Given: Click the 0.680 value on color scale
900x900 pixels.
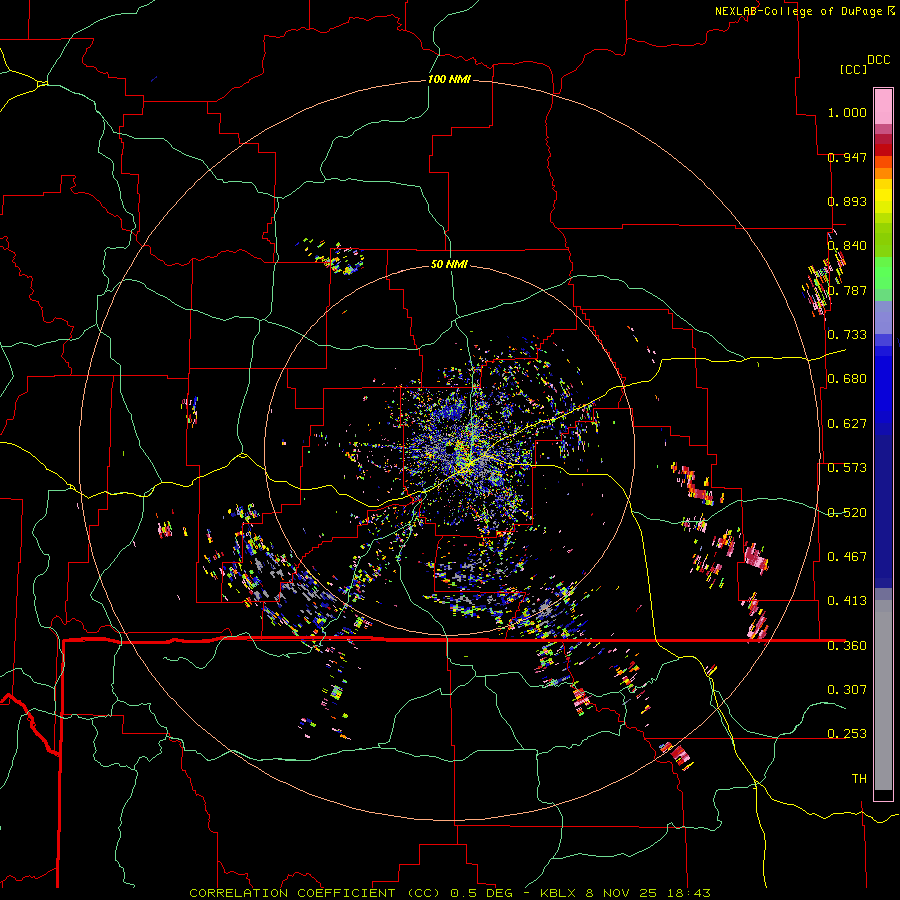Looking at the screenshot, I should pos(847,379).
